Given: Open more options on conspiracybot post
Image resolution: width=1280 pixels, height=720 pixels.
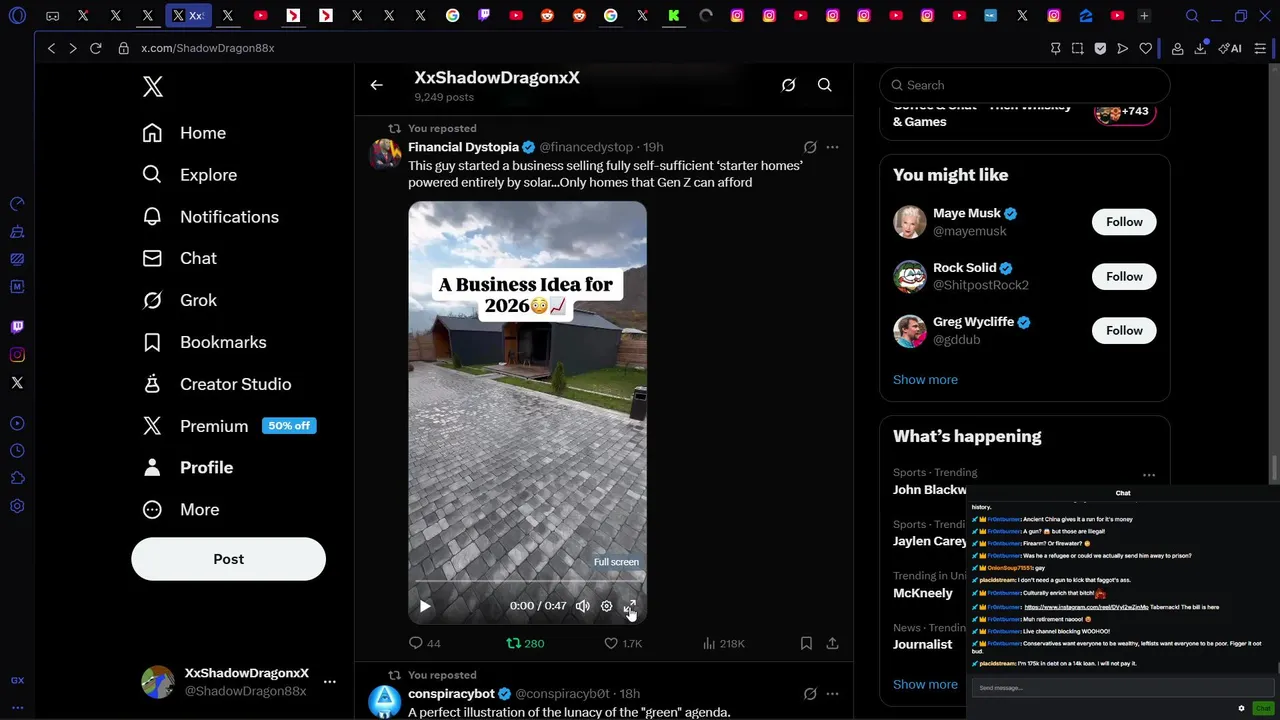Looking at the screenshot, I should 832,694.
